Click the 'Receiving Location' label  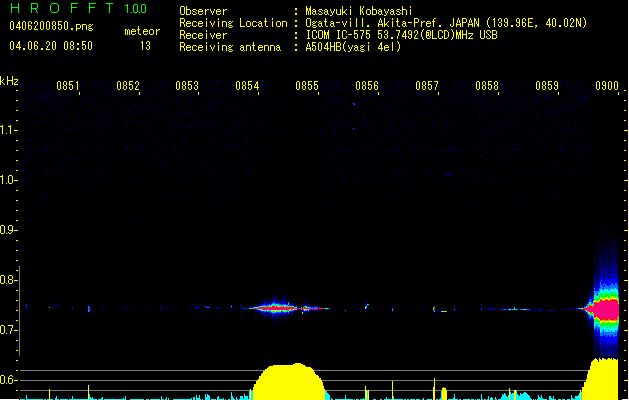pos(233,23)
